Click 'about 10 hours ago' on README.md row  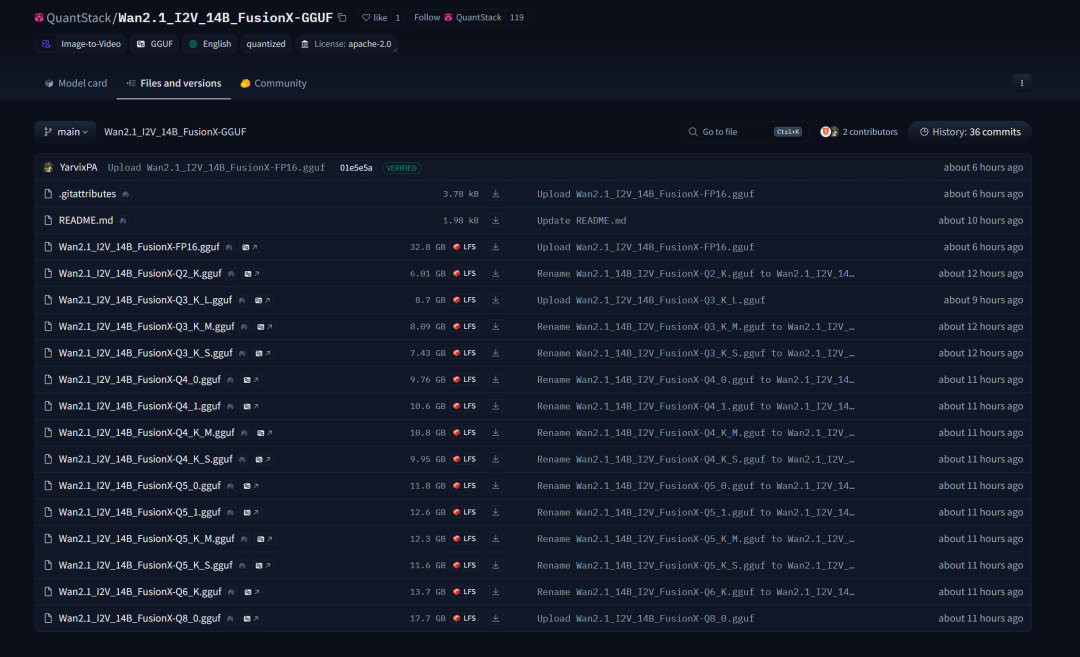pos(980,220)
